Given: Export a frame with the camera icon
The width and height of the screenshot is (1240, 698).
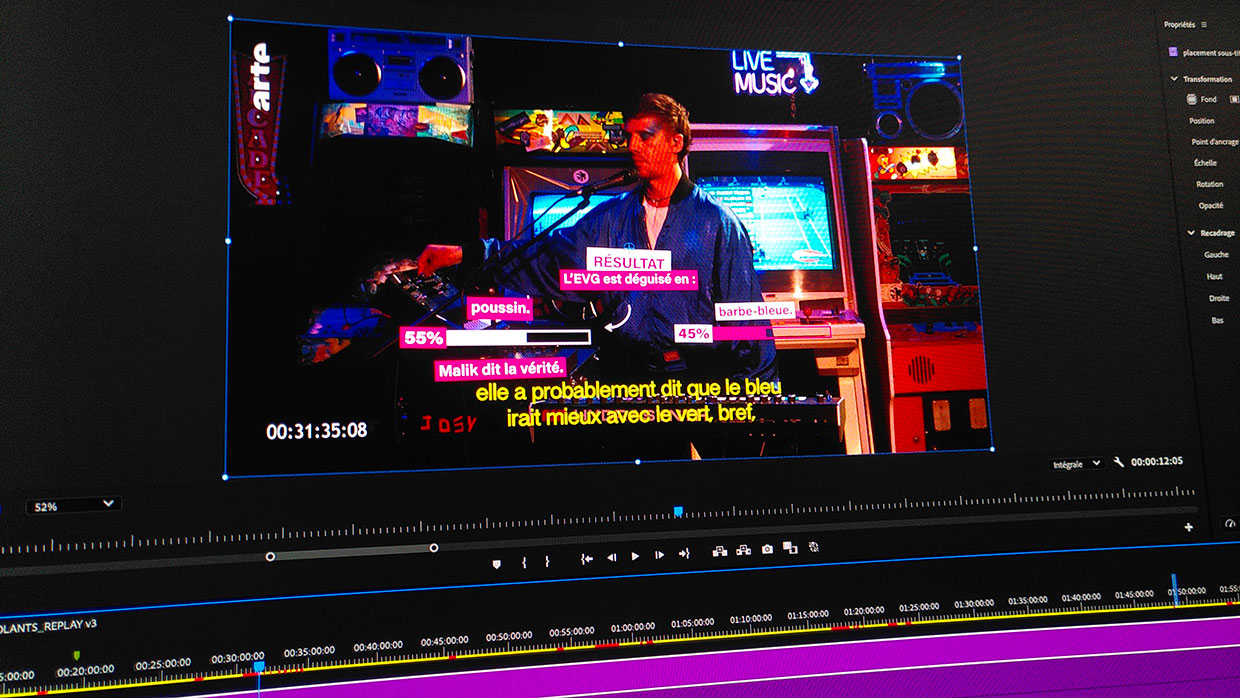Looking at the screenshot, I should (x=767, y=549).
